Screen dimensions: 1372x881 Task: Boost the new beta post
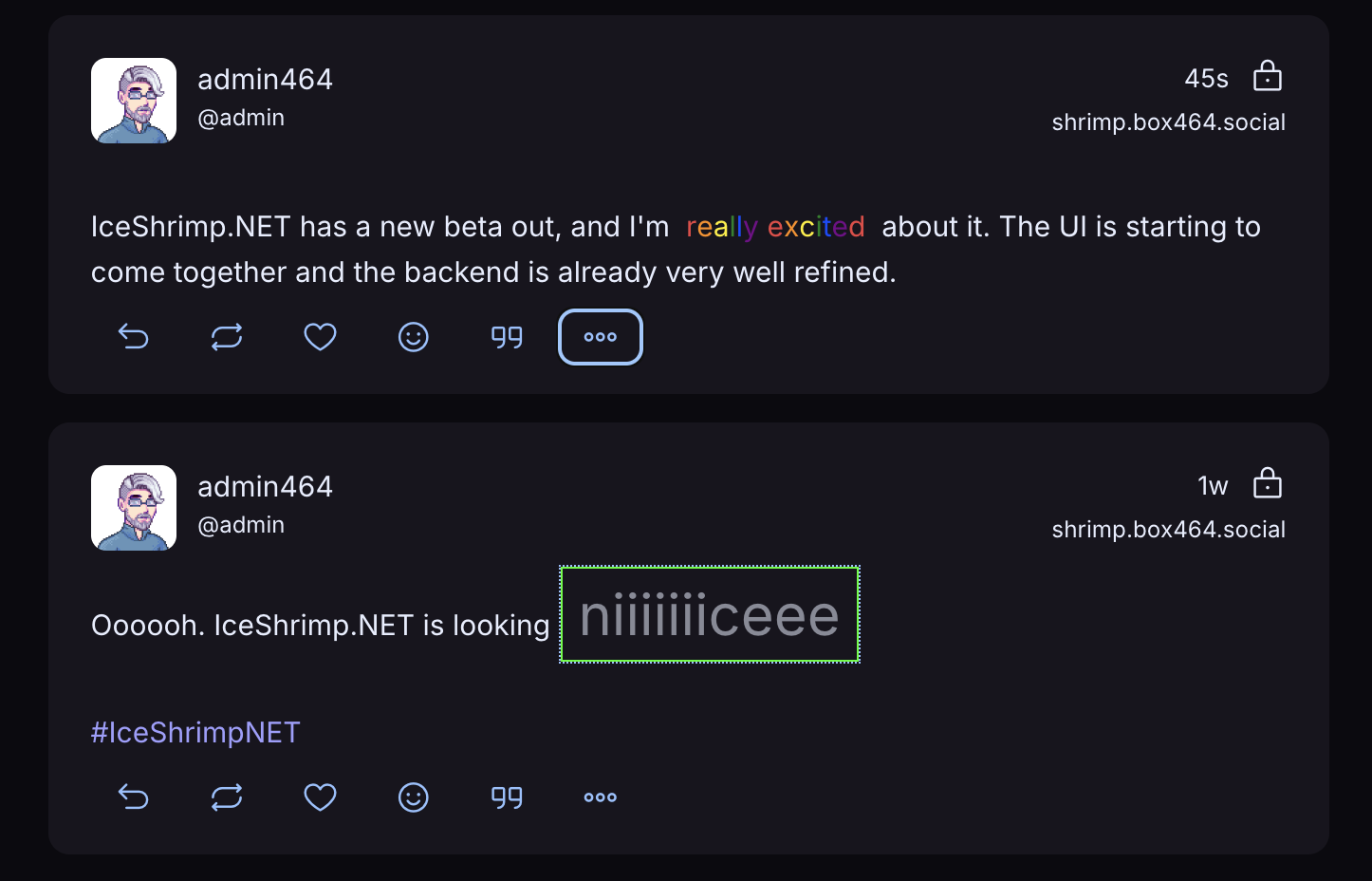tap(227, 337)
